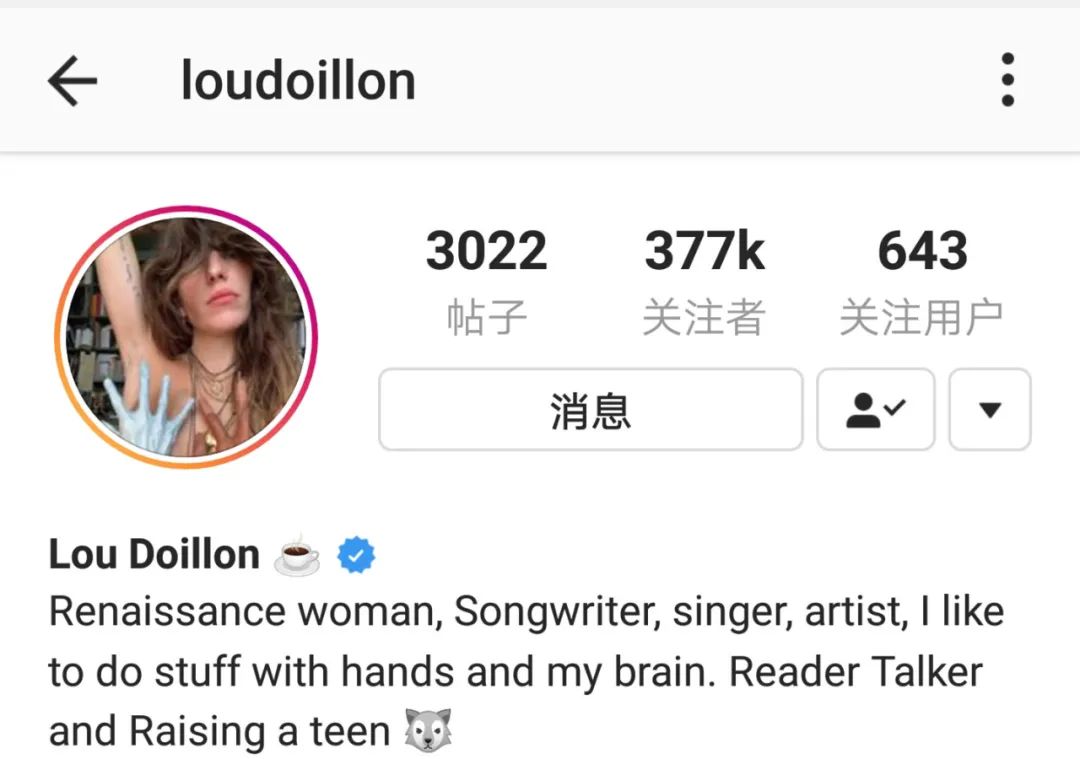Open the 3022 posts count

click(486, 251)
